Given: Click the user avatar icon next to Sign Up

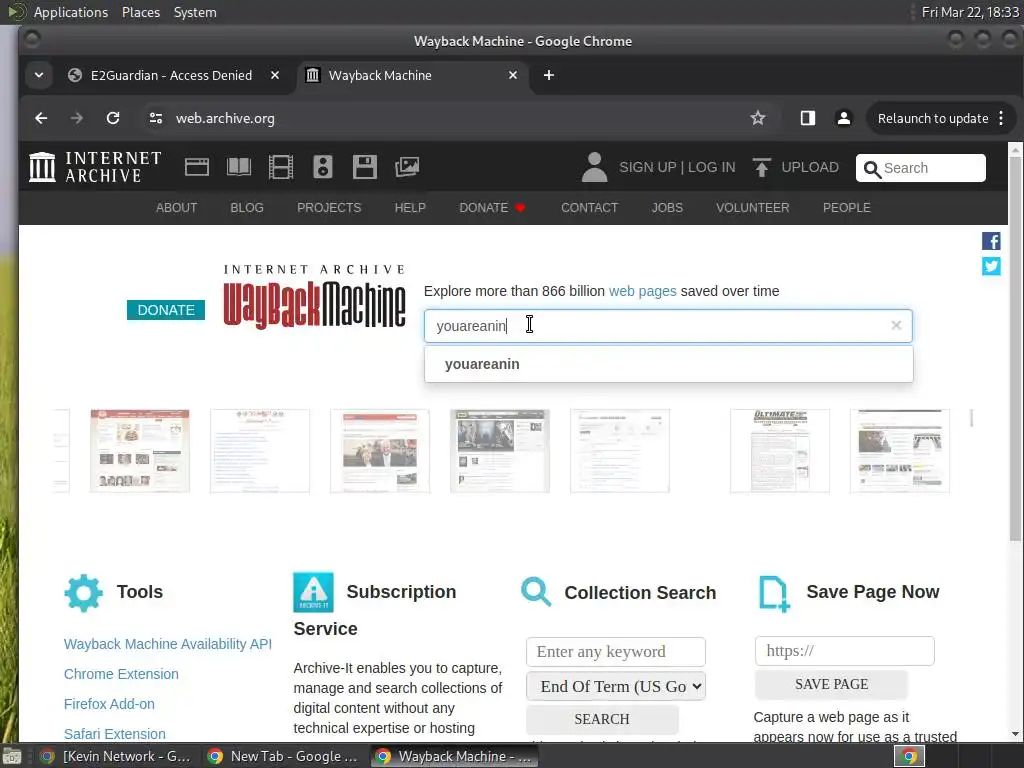Looking at the screenshot, I should point(594,167).
